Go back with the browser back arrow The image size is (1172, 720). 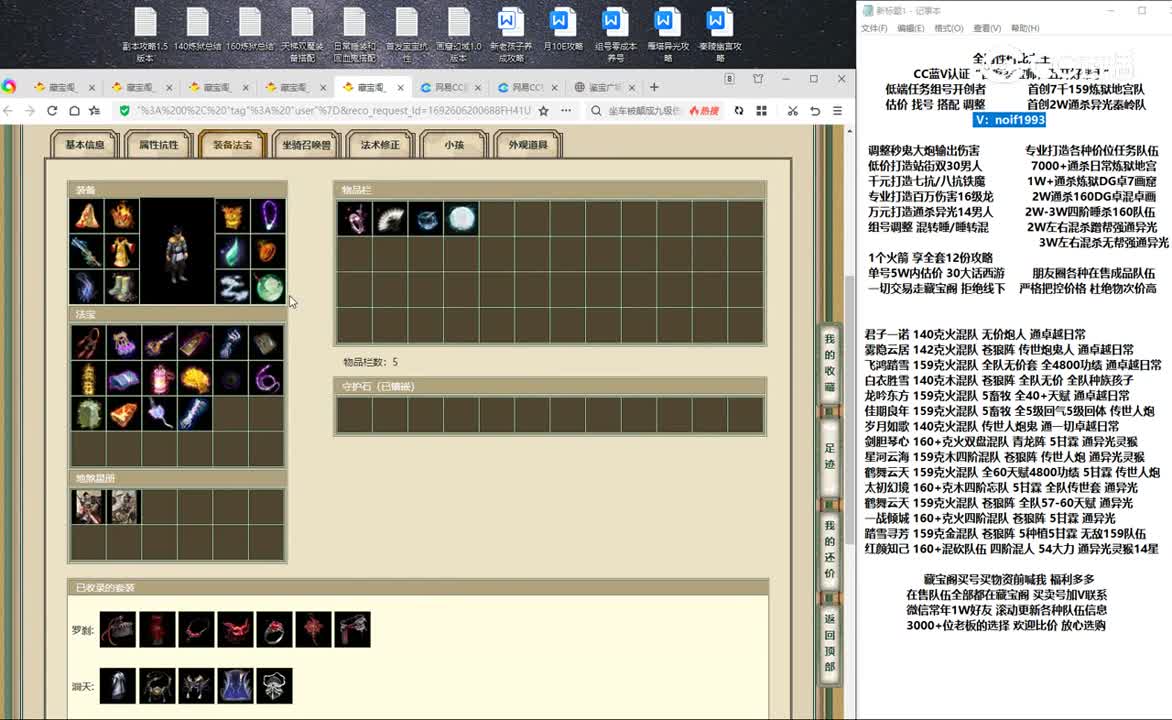click(8, 111)
